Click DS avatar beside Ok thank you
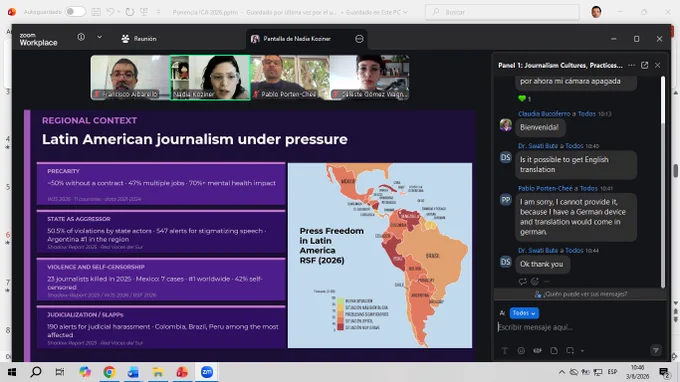The image size is (680, 382). click(x=506, y=262)
